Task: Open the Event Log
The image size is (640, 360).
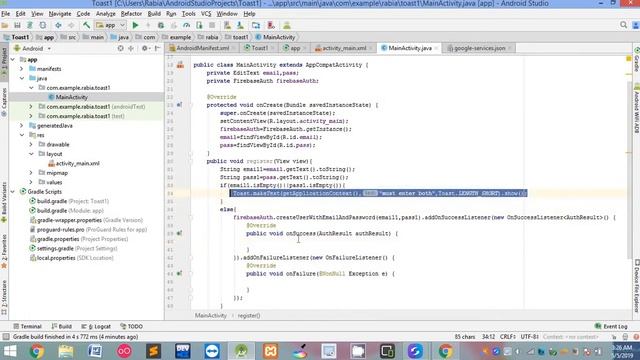Action: [611, 327]
